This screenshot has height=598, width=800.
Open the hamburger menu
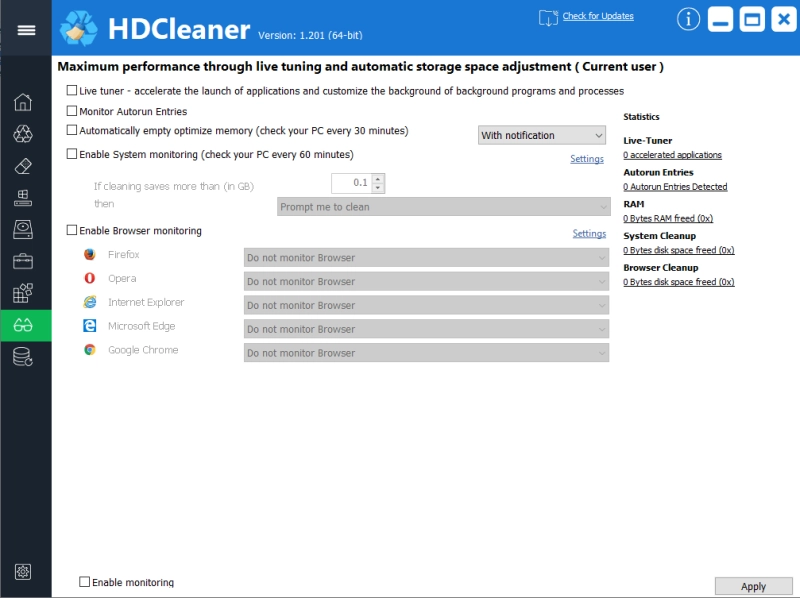(26, 31)
